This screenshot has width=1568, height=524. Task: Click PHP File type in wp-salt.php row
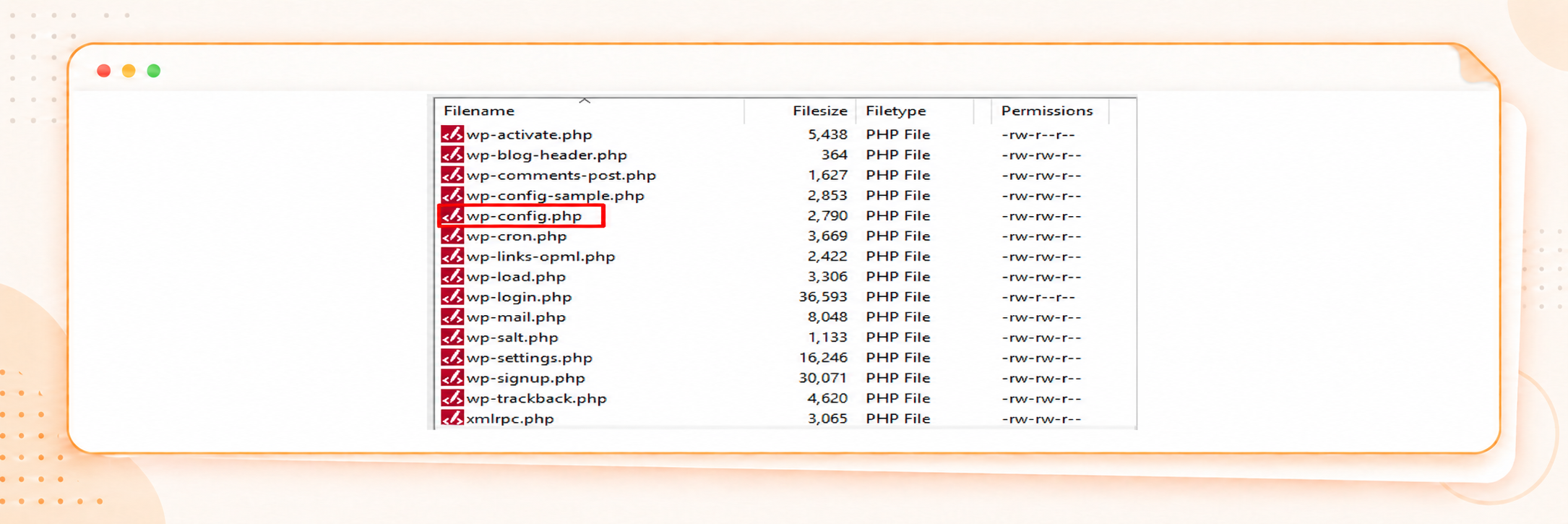point(898,337)
